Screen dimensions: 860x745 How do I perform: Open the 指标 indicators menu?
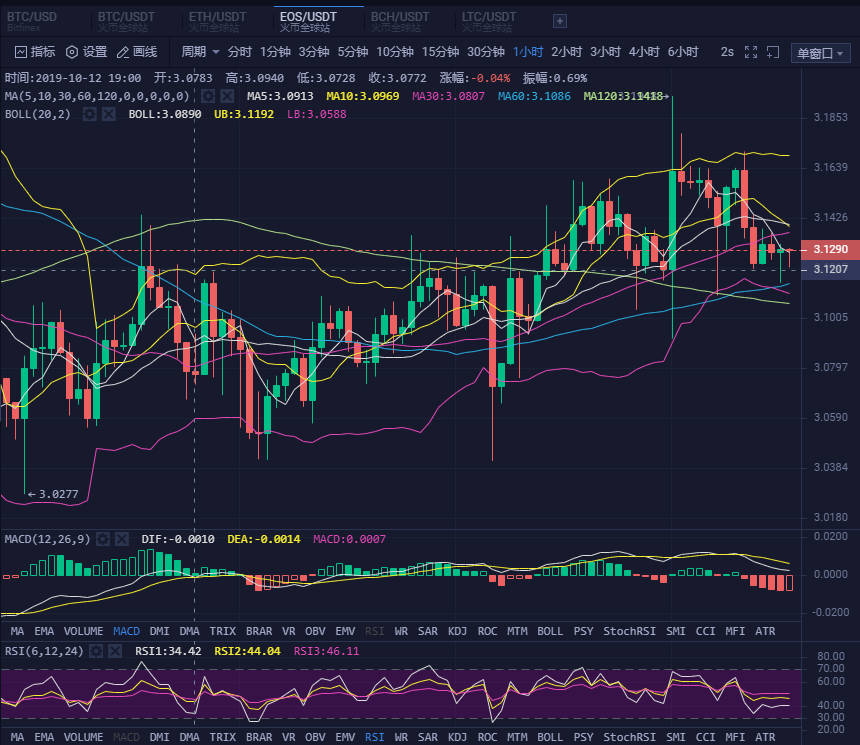click(x=35, y=52)
